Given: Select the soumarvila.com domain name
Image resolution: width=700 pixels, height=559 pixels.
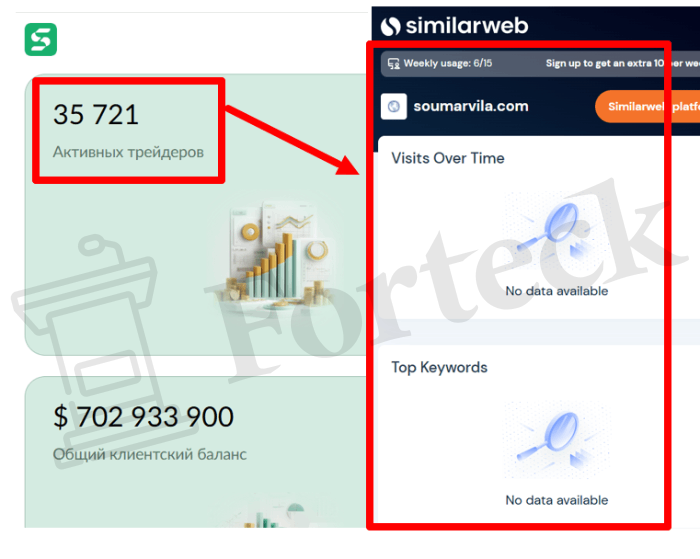Looking at the screenshot, I should click(x=471, y=106).
